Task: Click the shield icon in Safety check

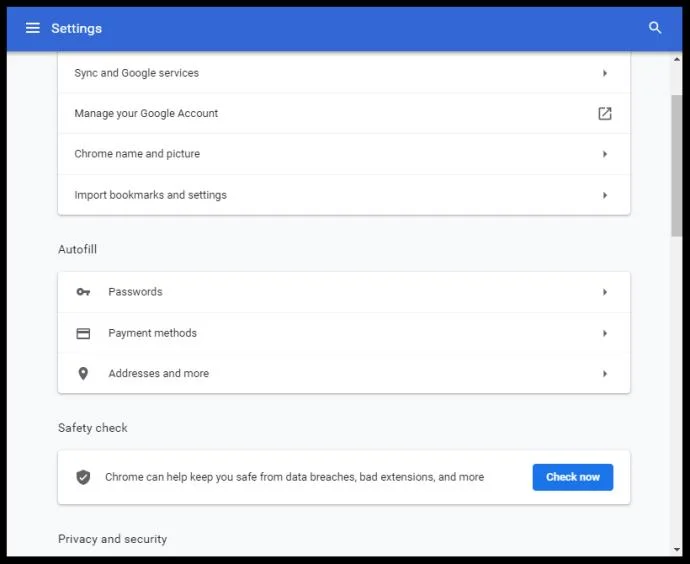Action: click(83, 477)
